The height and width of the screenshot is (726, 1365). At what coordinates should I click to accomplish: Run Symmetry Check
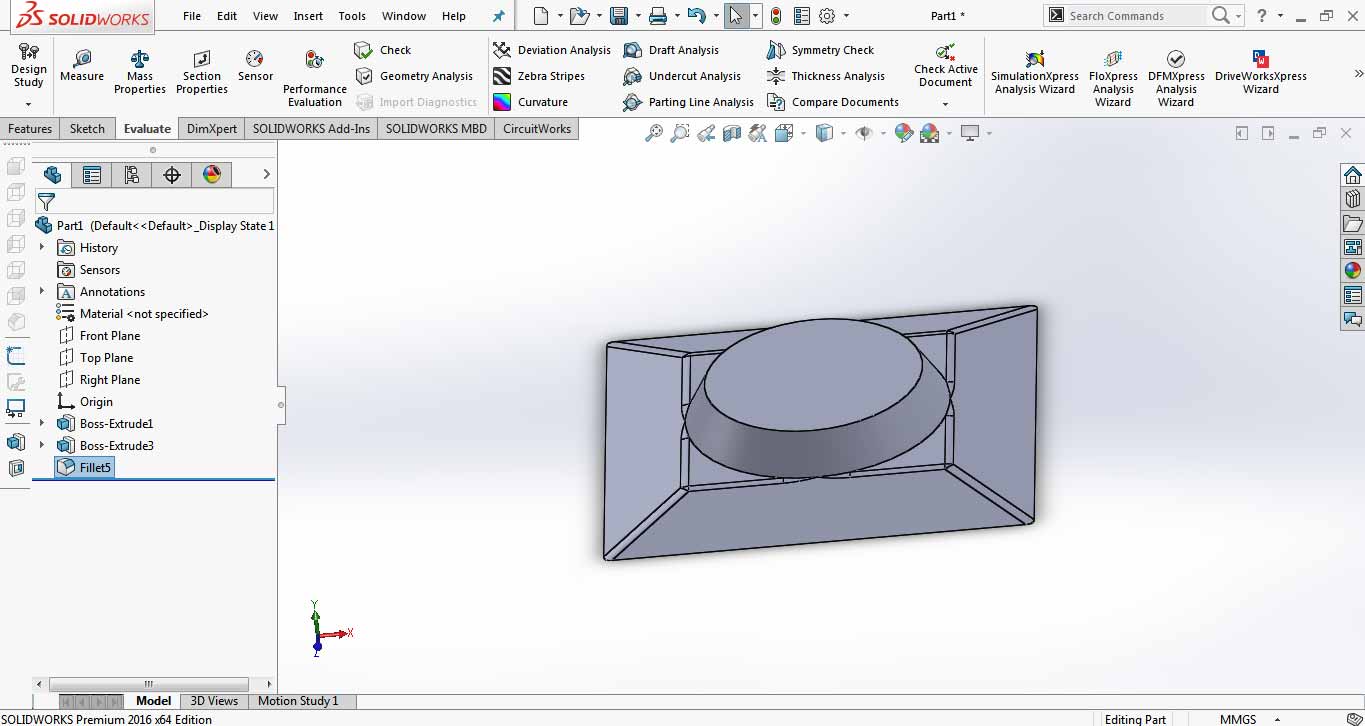point(820,50)
